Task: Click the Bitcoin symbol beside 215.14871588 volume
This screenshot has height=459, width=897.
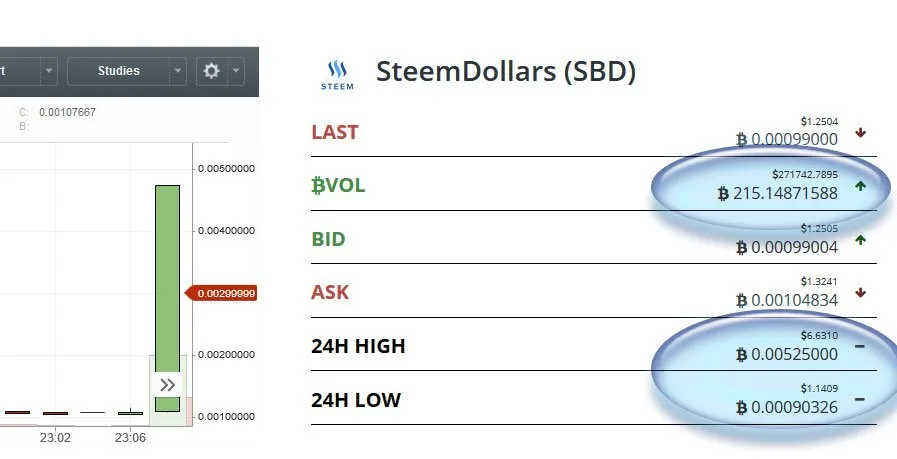Action: pos(723,193)
